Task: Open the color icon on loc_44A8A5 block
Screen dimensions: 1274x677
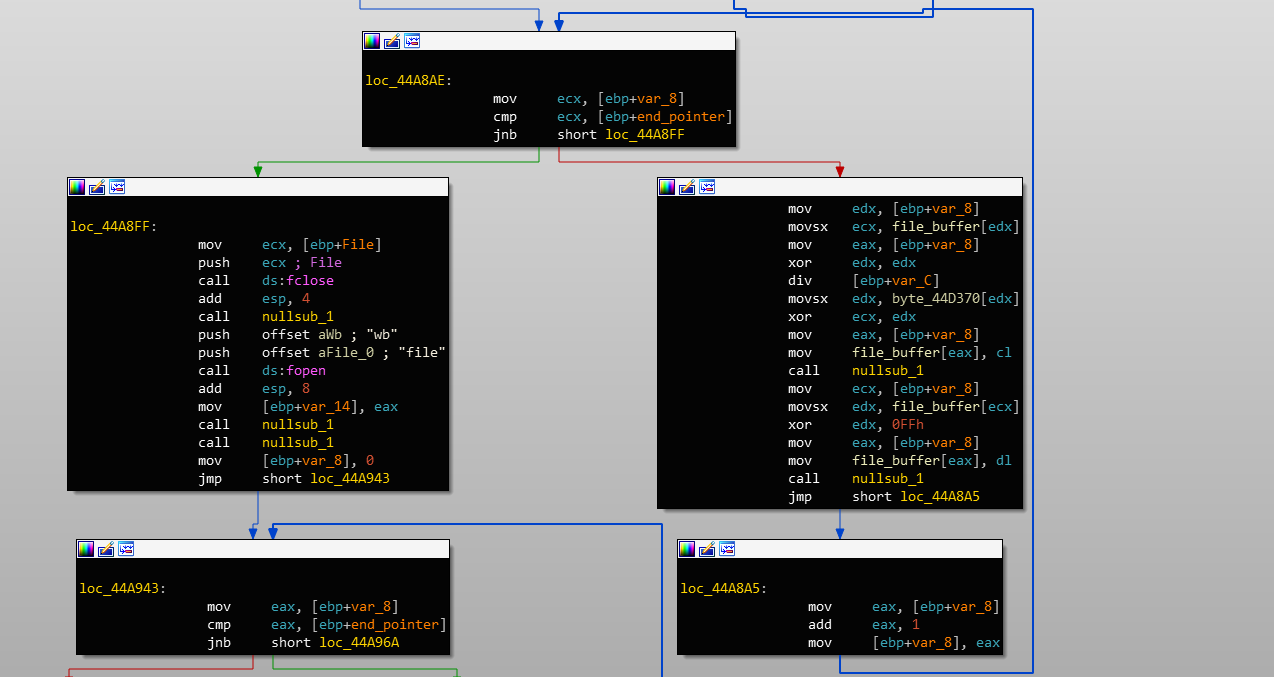Action: 687,549
